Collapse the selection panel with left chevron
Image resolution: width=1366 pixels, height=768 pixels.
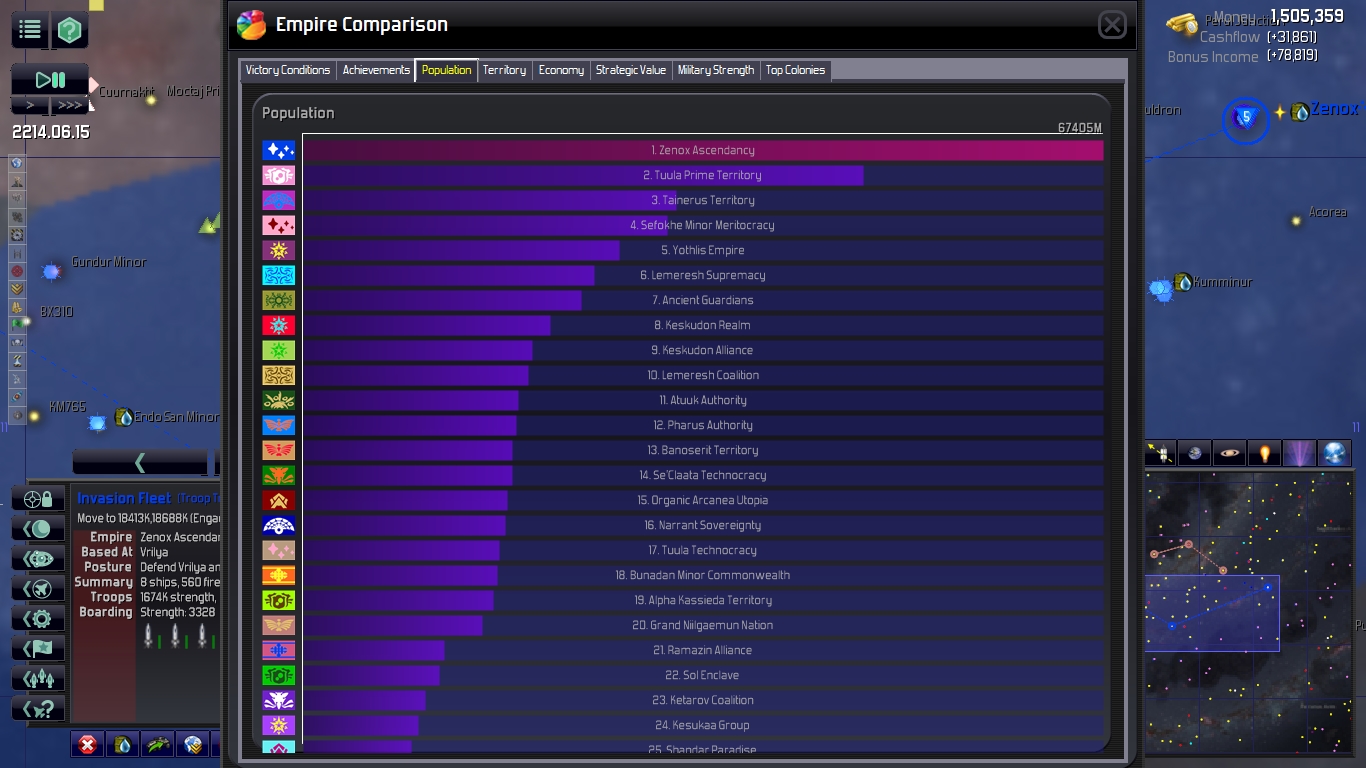point(140,462)
